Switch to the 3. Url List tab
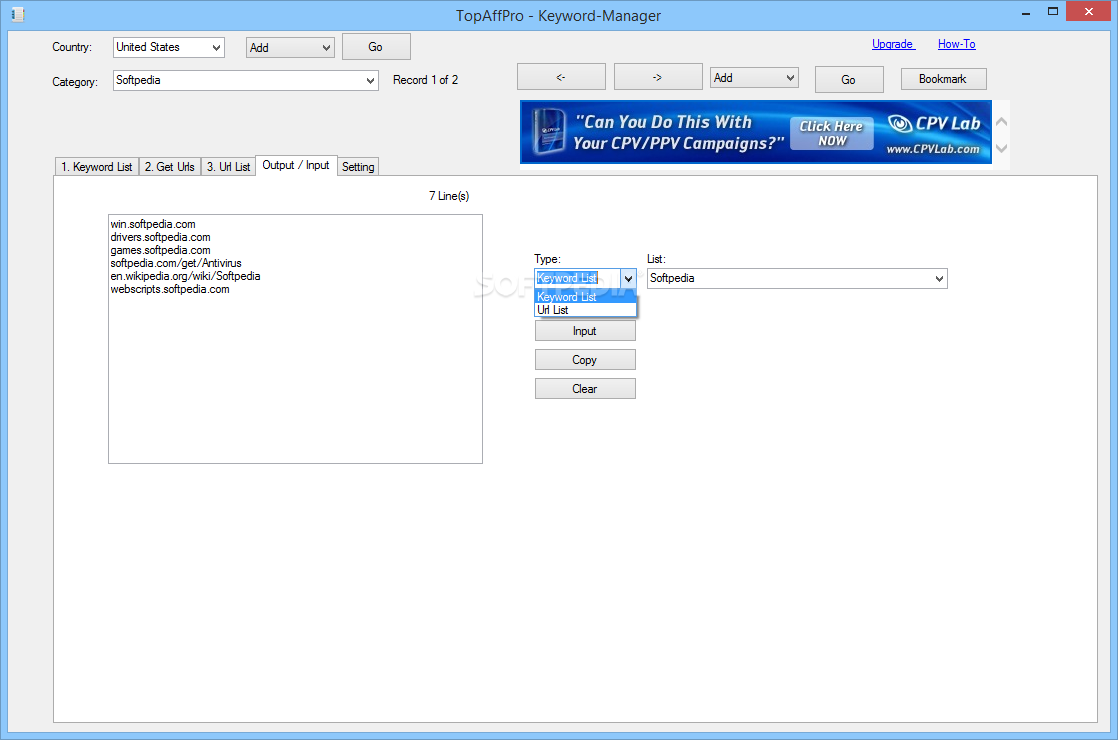1118x740 pixels. point(228,167)
